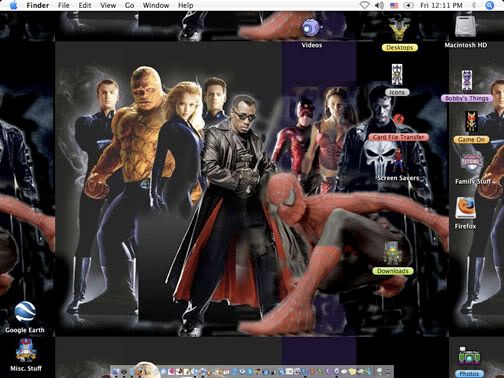504x378 pixels.
Task: Open the Help menu
Action: click(186, 5)
